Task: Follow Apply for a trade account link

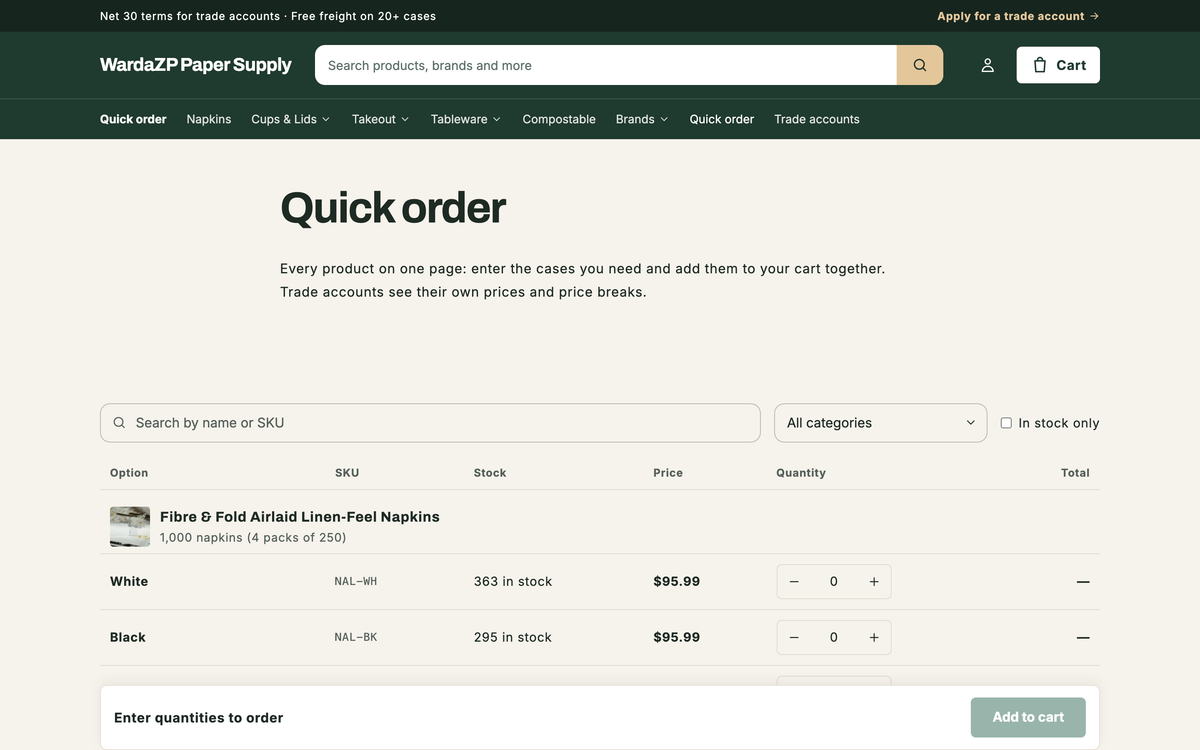Action: (x=1018, y=16)
